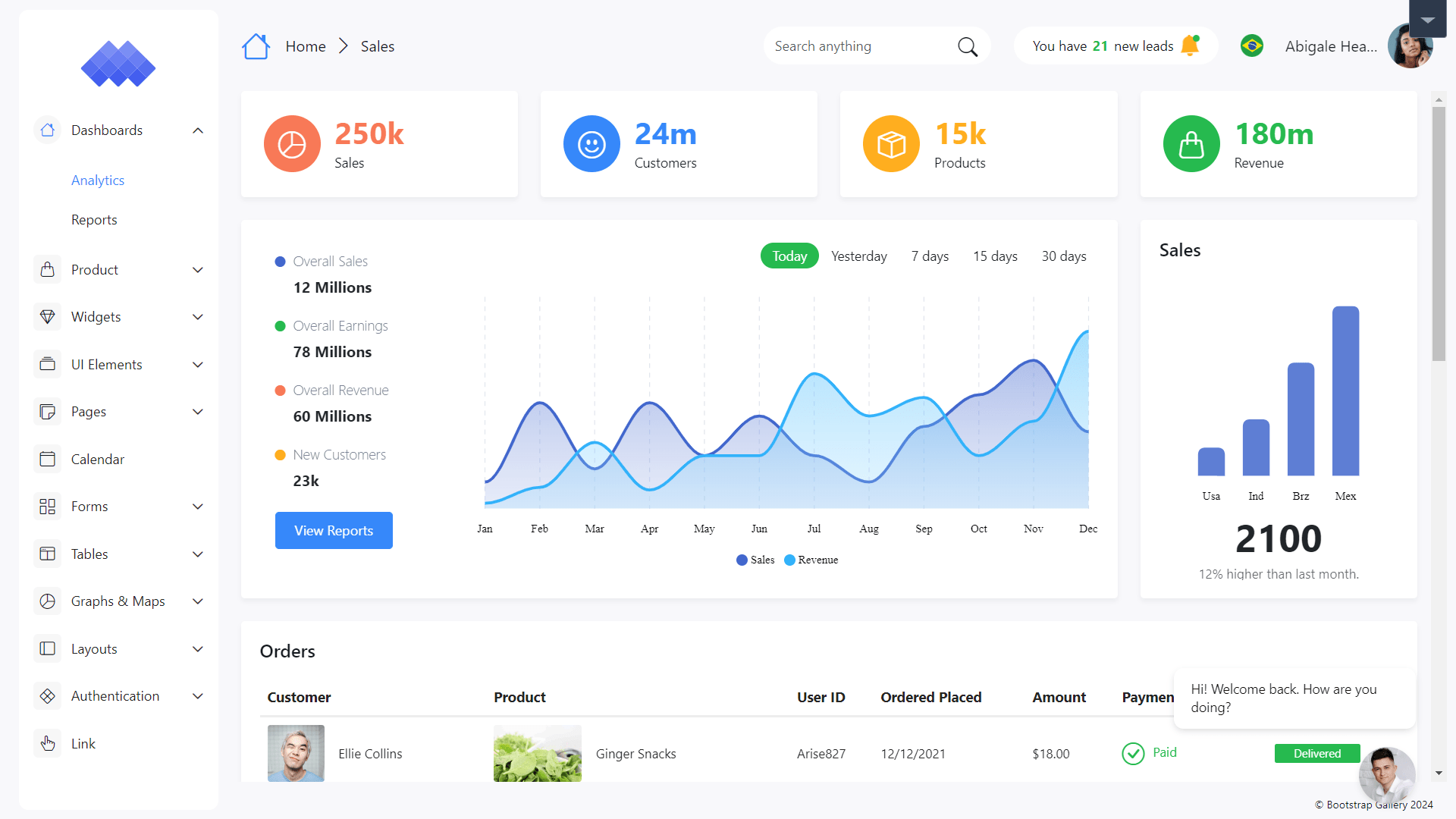Click the Sales breadcrumb link
The height and width of the screenshot is (819, 1456).
tap(377, 46)
